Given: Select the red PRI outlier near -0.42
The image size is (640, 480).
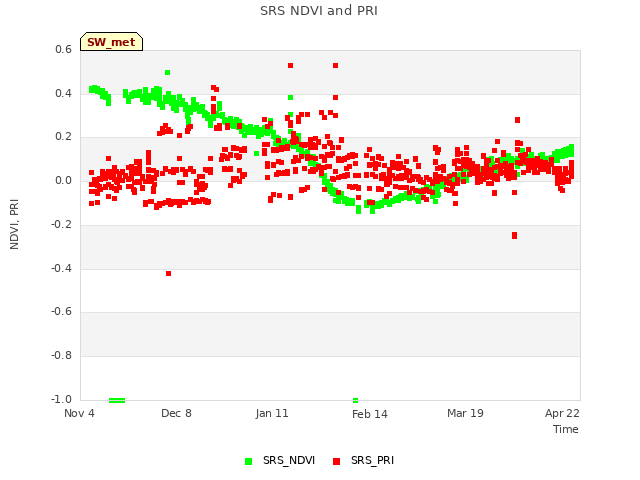Looking at the screenshot, I should point(169,273).
